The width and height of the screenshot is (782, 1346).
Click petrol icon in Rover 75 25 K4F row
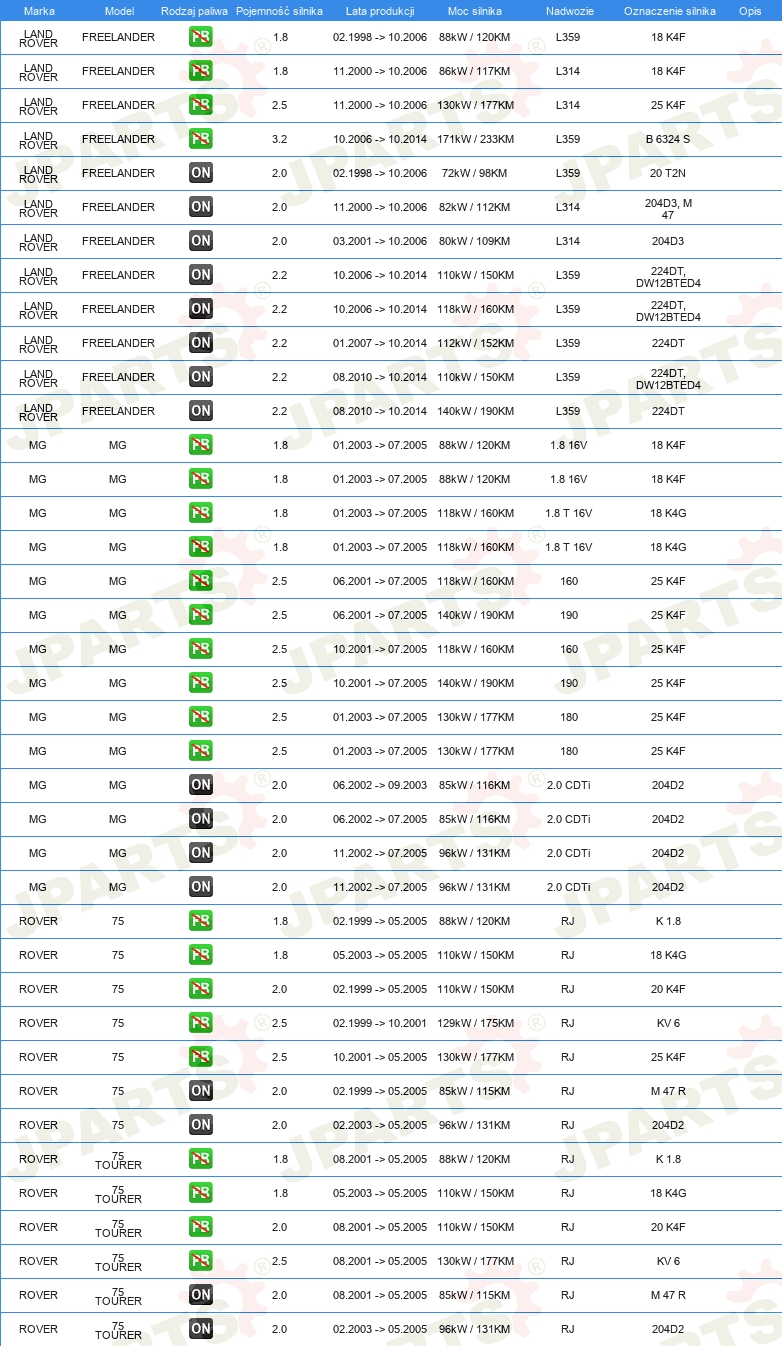pos(201,1057)
